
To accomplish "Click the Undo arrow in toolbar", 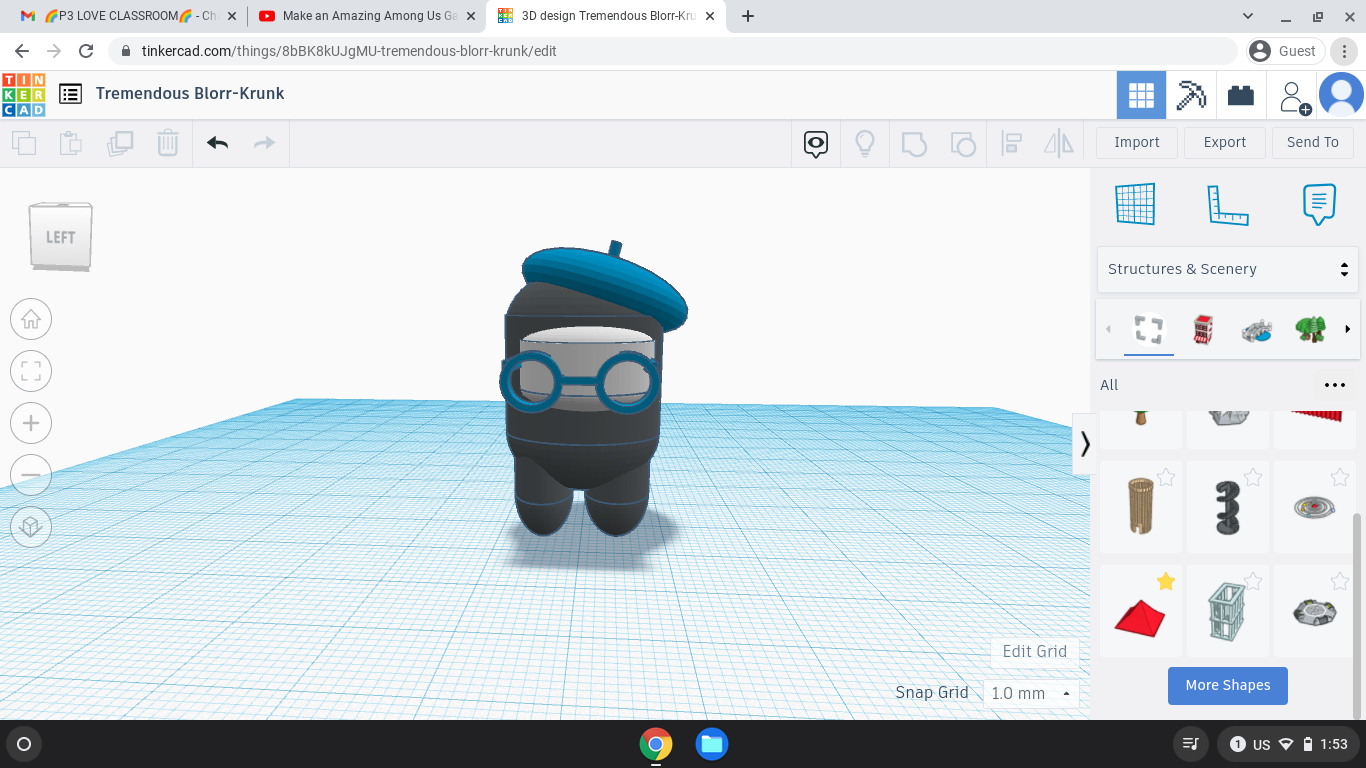I will pyautogui.click(x=217, y=143).
